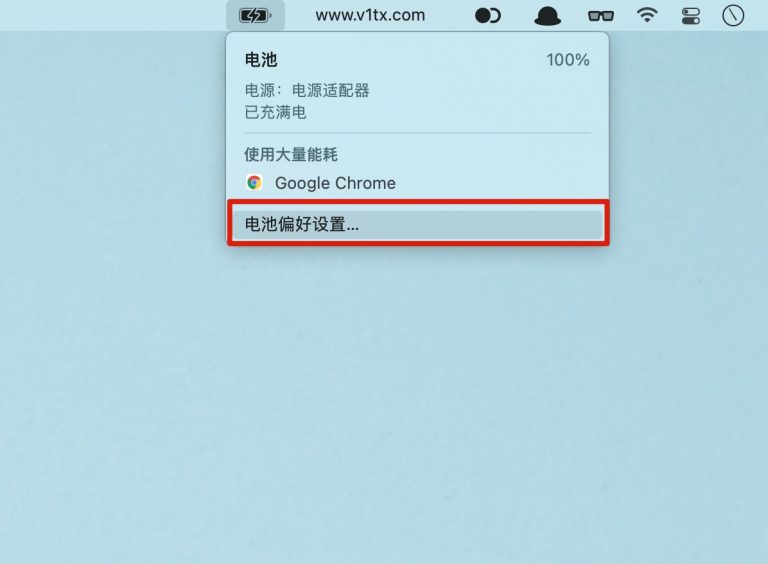The image size is (768, 564).
Task: Open the bowler hat menu bar icon
Action: [547, 16]
